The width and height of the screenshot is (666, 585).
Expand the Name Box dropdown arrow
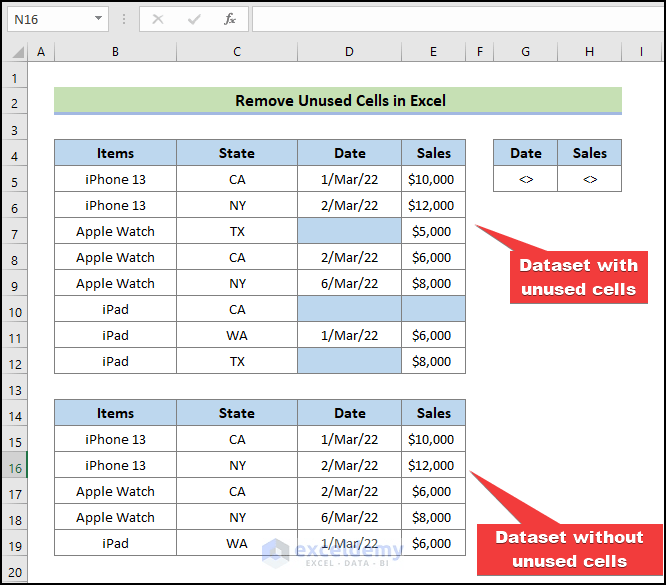tap(98, 18)
